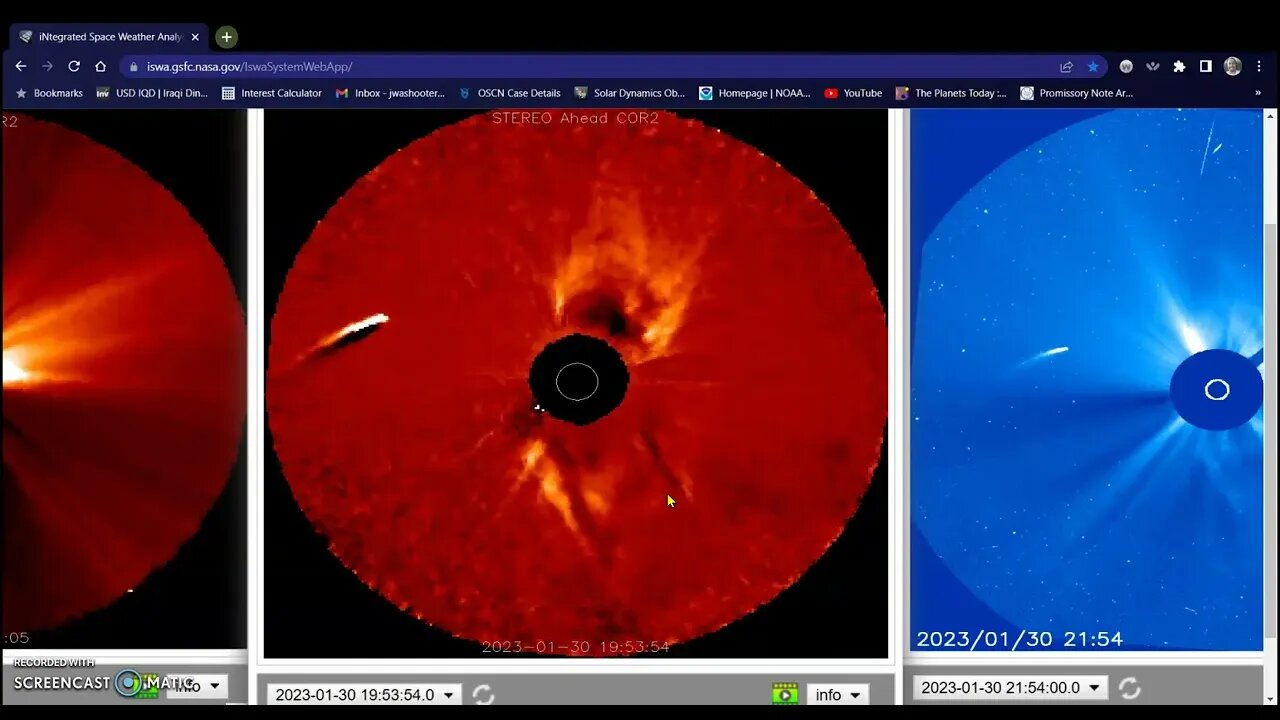Open the second extension icon beside the puzzle piece

click(1153, 67)
